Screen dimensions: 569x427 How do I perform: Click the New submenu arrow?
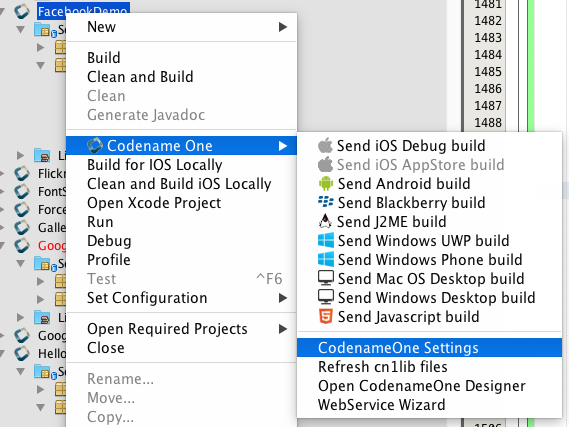point(283,27)
